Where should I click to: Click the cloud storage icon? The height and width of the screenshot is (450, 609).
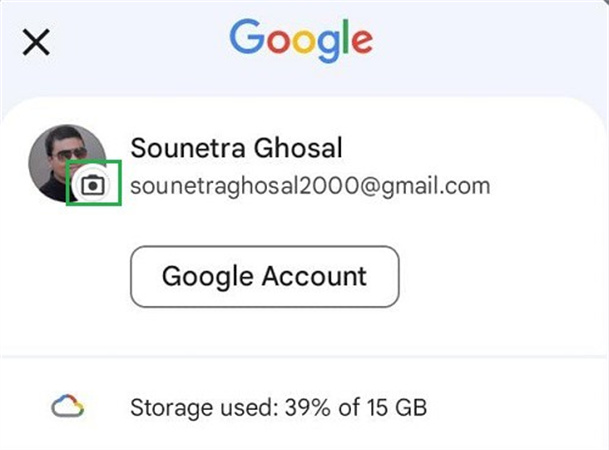[68, 407]
